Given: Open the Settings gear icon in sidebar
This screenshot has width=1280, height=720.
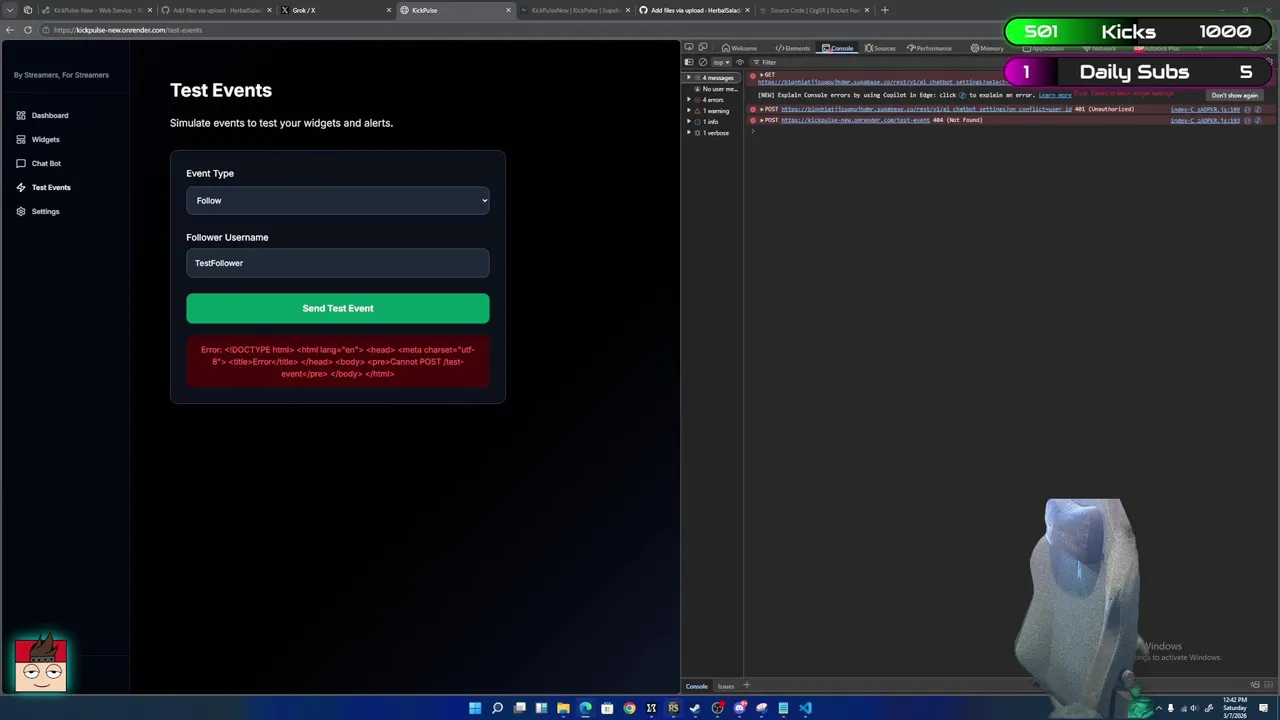Looking at the screenshot, I should [x=21, y=211].
